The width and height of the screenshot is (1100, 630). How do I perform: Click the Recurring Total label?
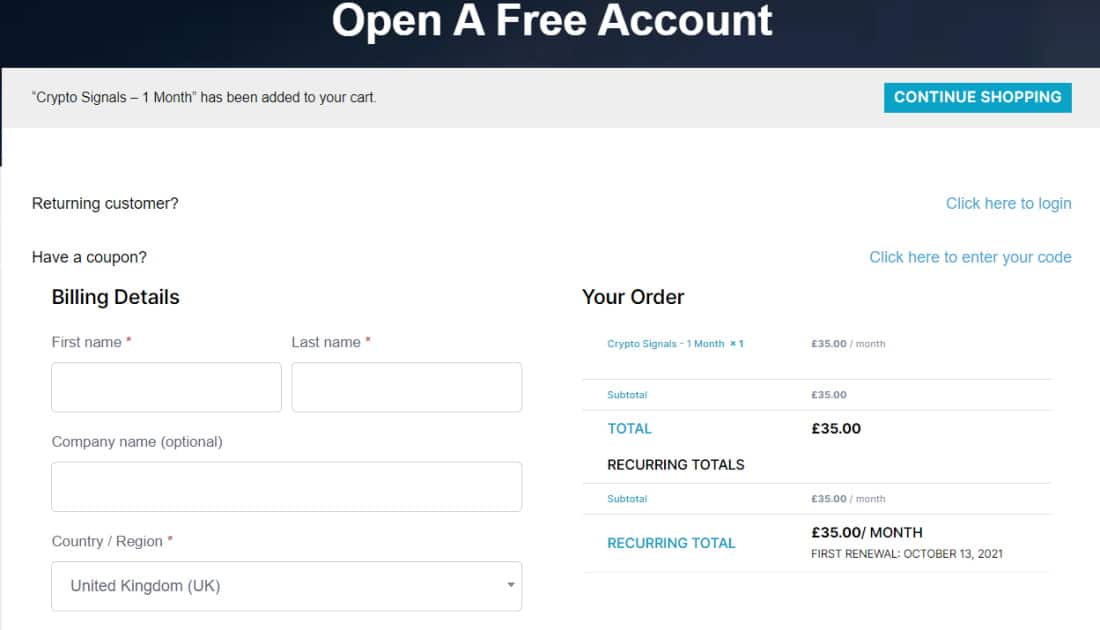671,543
